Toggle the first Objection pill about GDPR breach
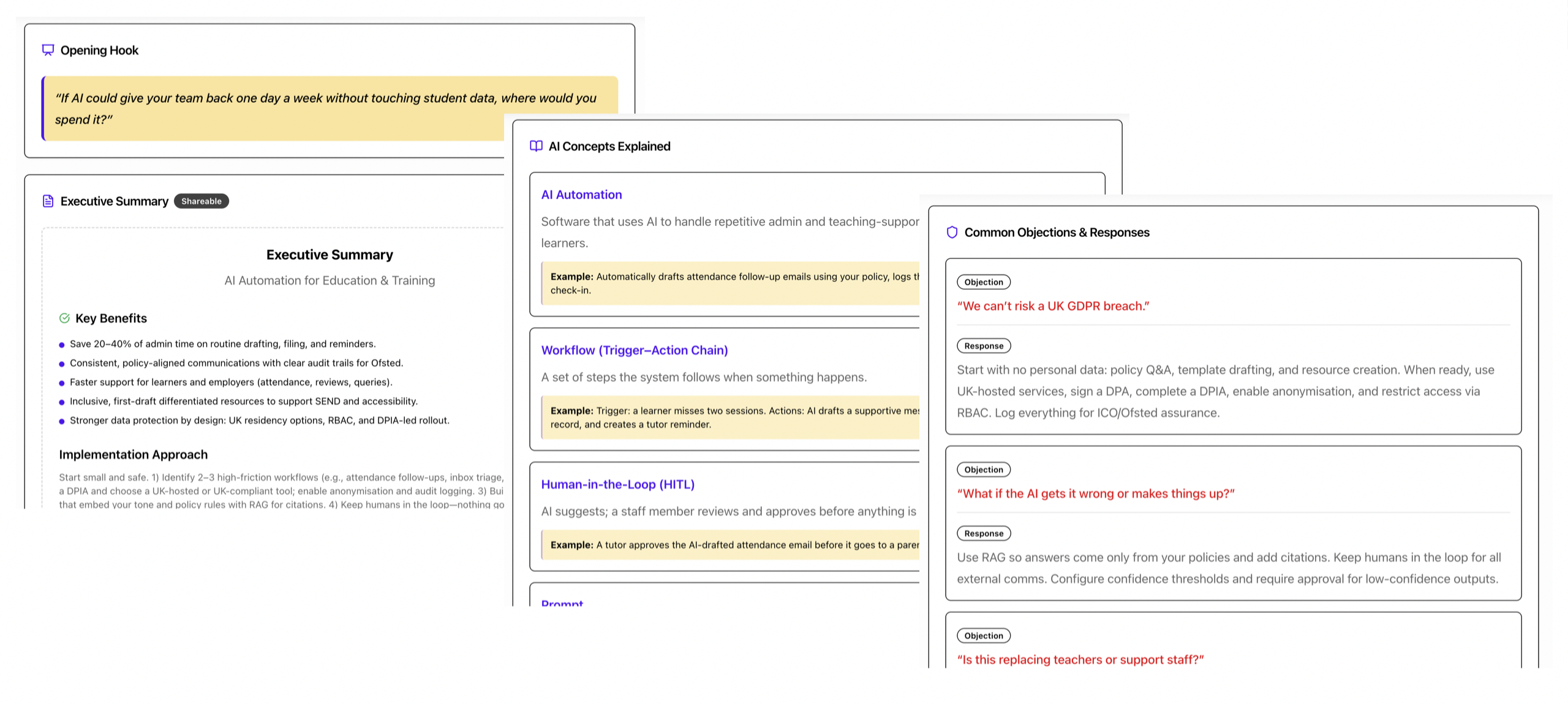The height and width of the screenshot is (704, 1568). point(983,282)
